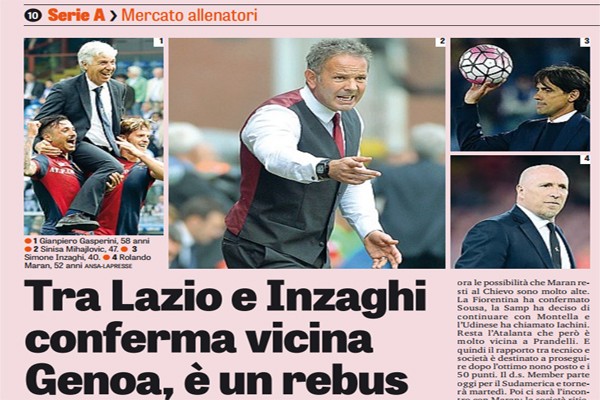Click the page number 10 badge

(33, 15)
